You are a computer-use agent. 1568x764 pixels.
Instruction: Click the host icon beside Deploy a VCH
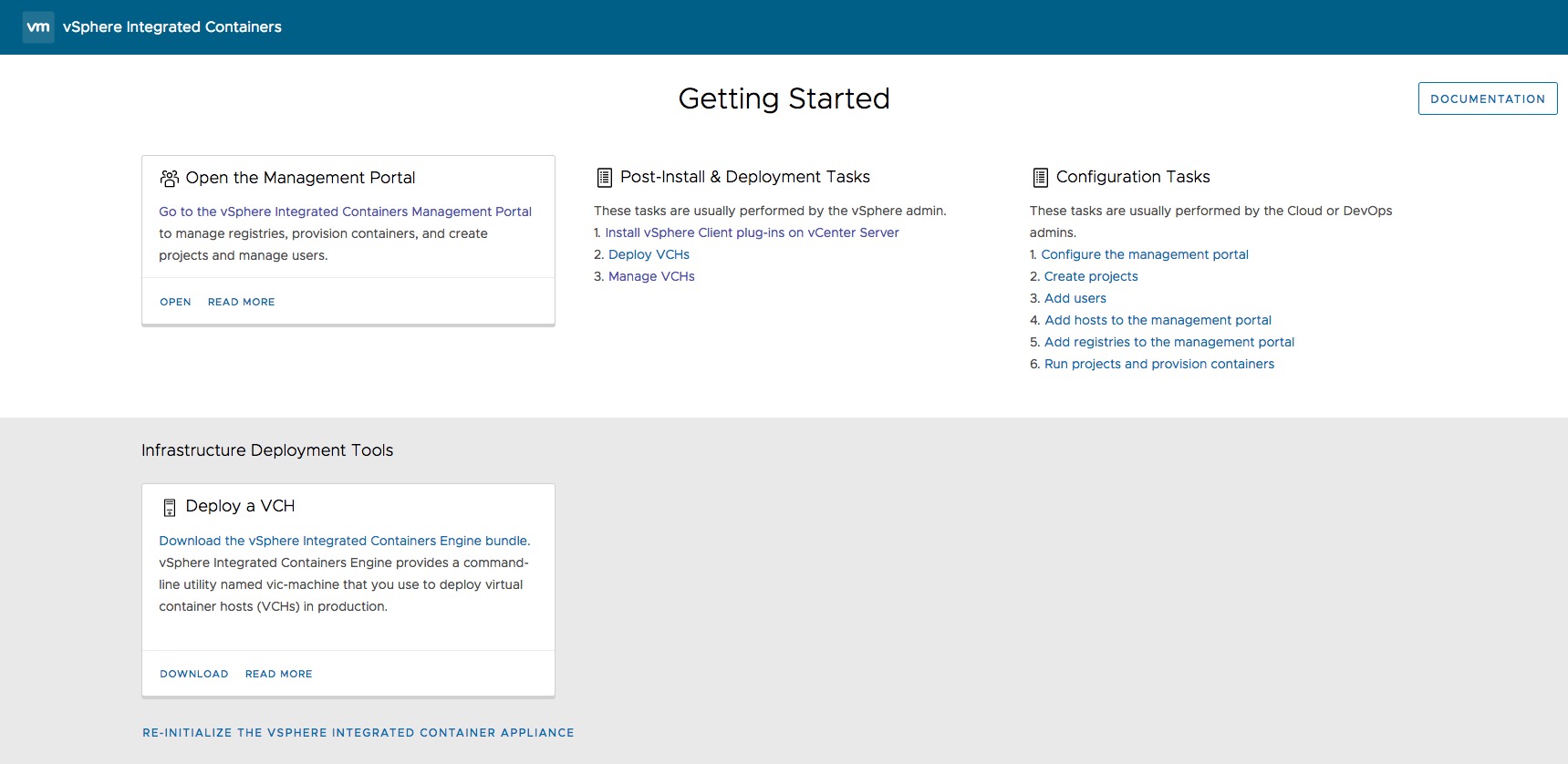pyautogui.click(x=170, y=508)
